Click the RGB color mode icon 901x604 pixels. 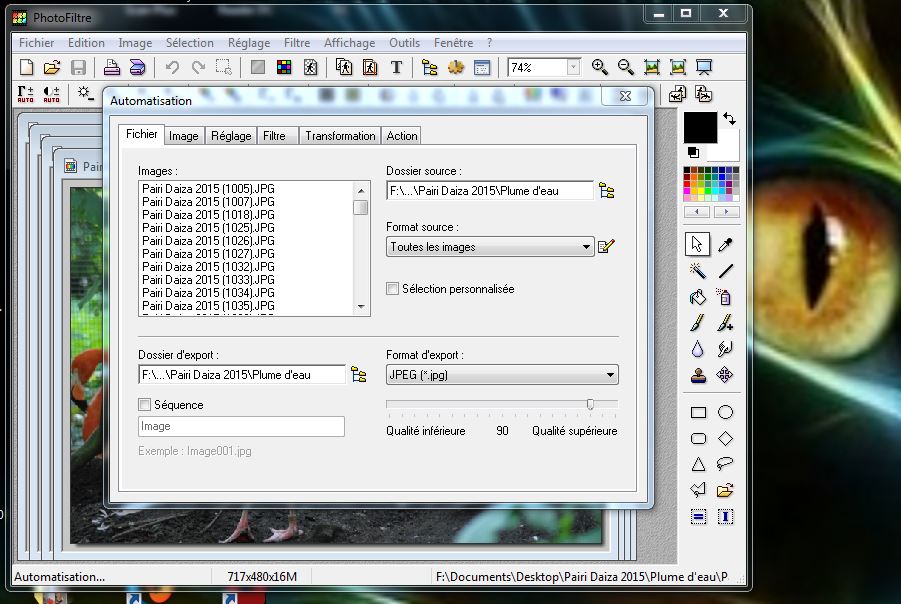point(284,67)
